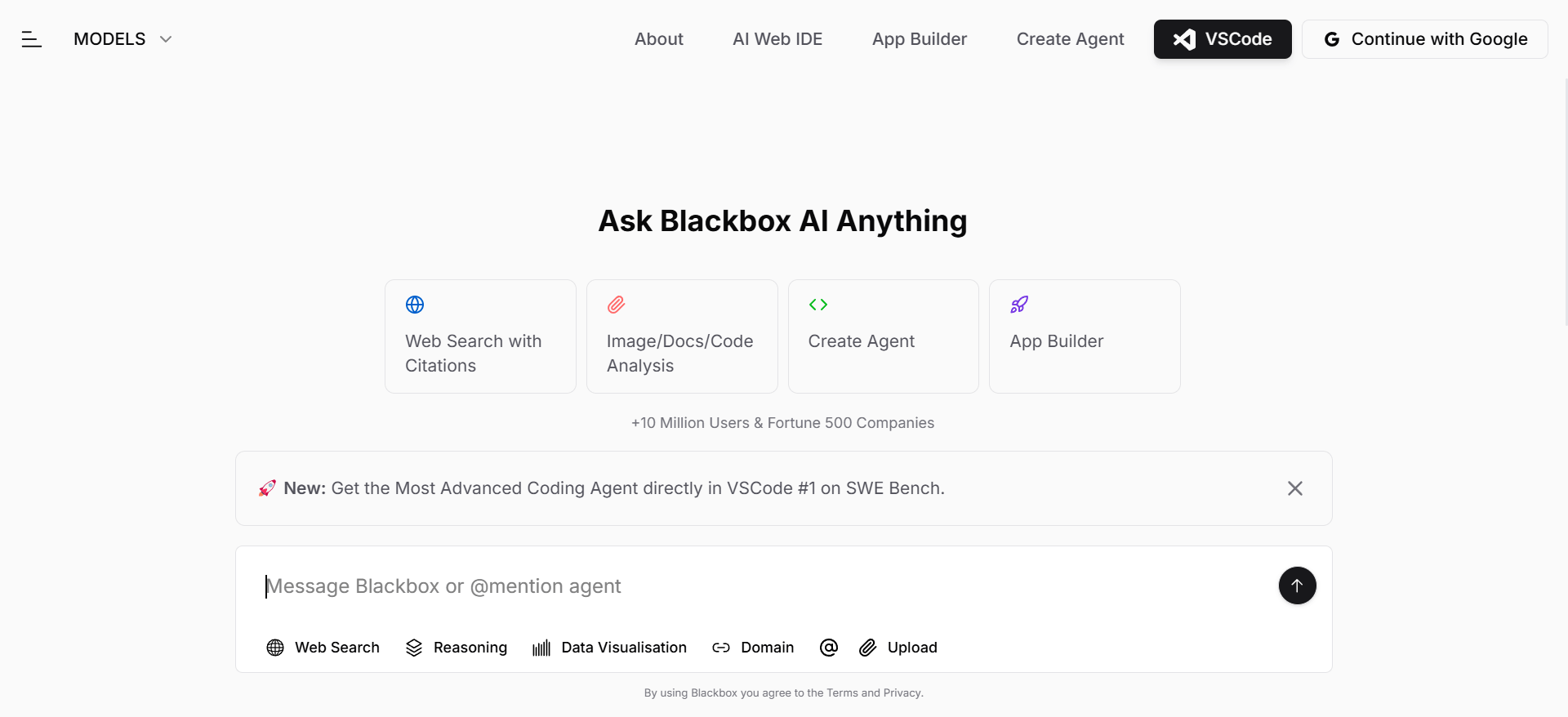The height and width of the screenshot is (717, 1568).
Task: Click the globe icon beside Web Search
Action: [275, 648]
